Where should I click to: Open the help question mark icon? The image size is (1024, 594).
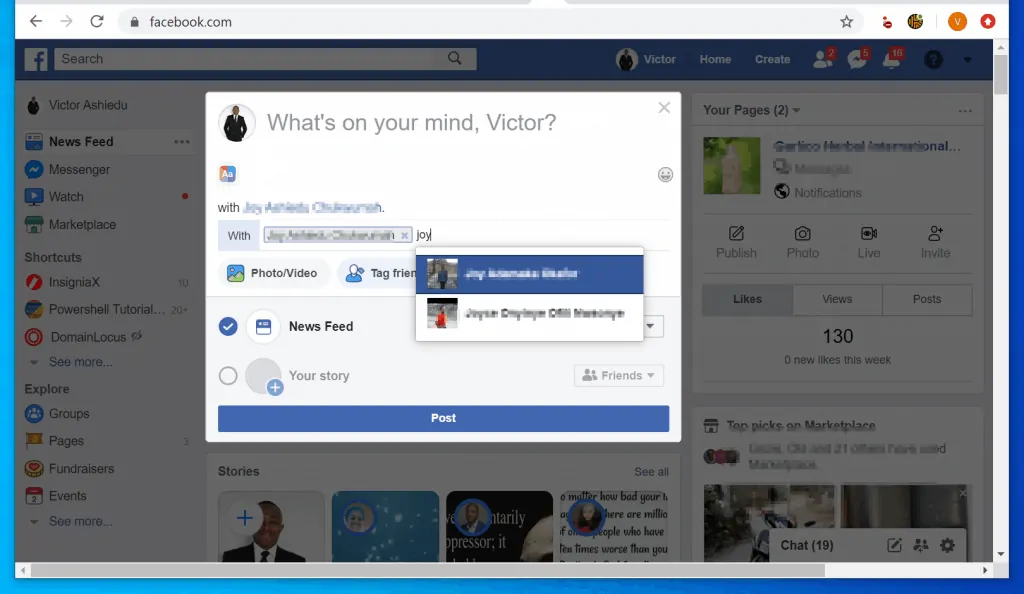pos(933,59)
